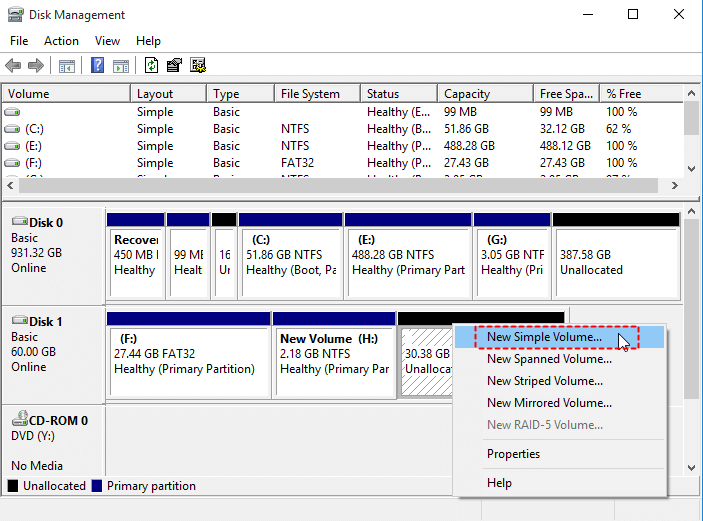Screen dimensions: 703x521
Task: Open the View menu
Action: pyautogui.click(x=107, y=41)
